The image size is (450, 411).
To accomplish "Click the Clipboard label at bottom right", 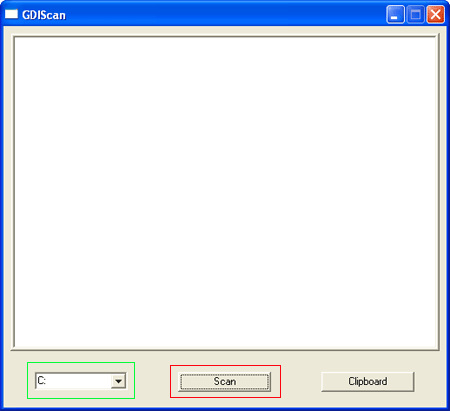I will (x=368, y=381).
